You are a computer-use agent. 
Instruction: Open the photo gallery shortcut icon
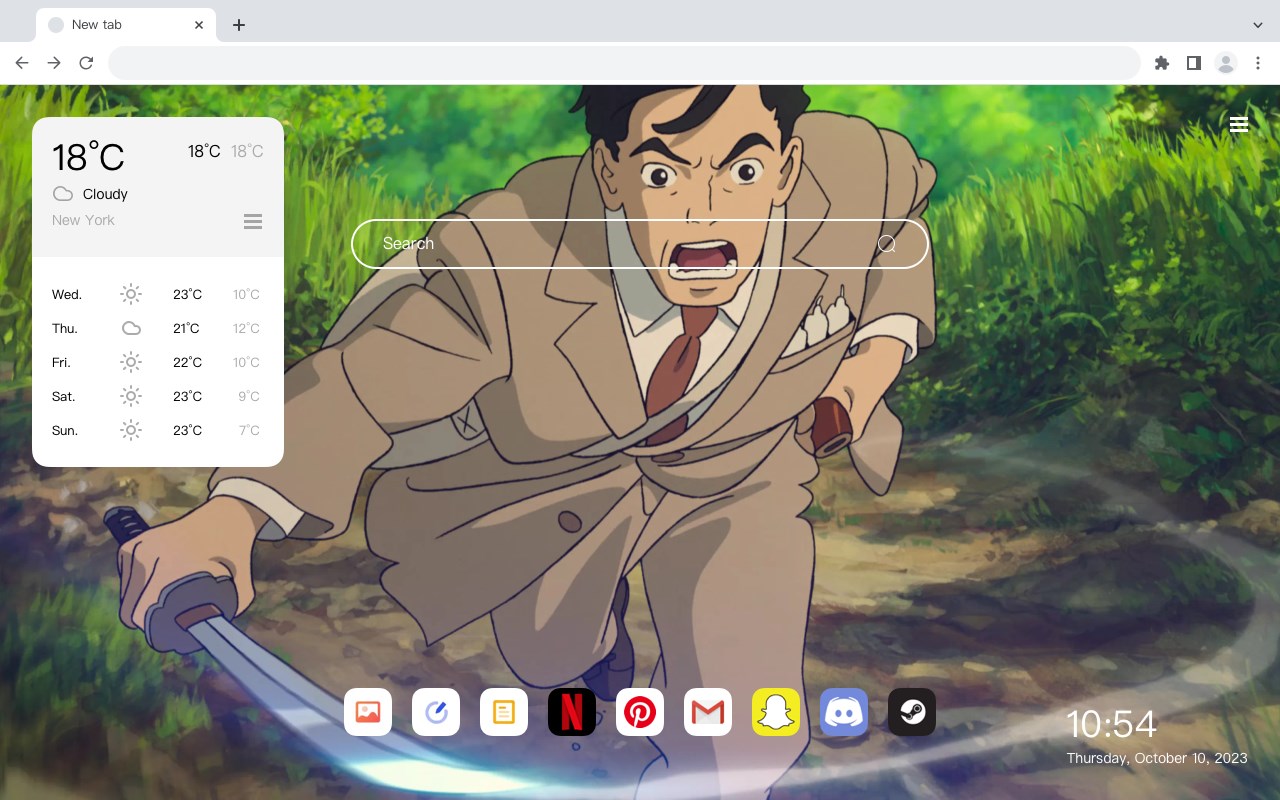click(x=368, y=712)
